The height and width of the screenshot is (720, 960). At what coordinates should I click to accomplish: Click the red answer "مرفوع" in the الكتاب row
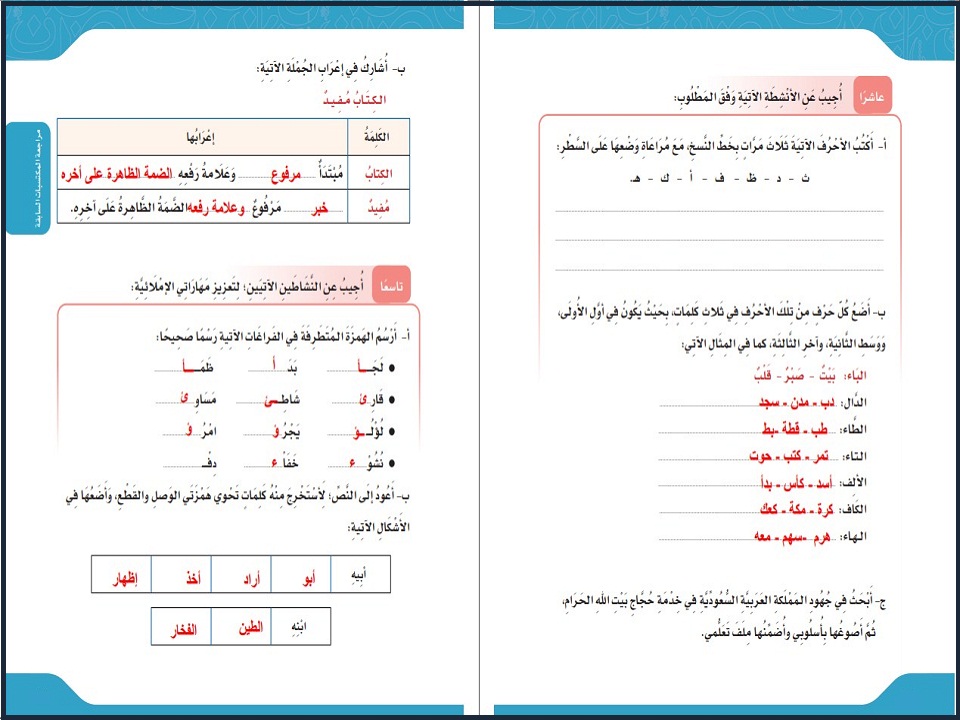285,176
